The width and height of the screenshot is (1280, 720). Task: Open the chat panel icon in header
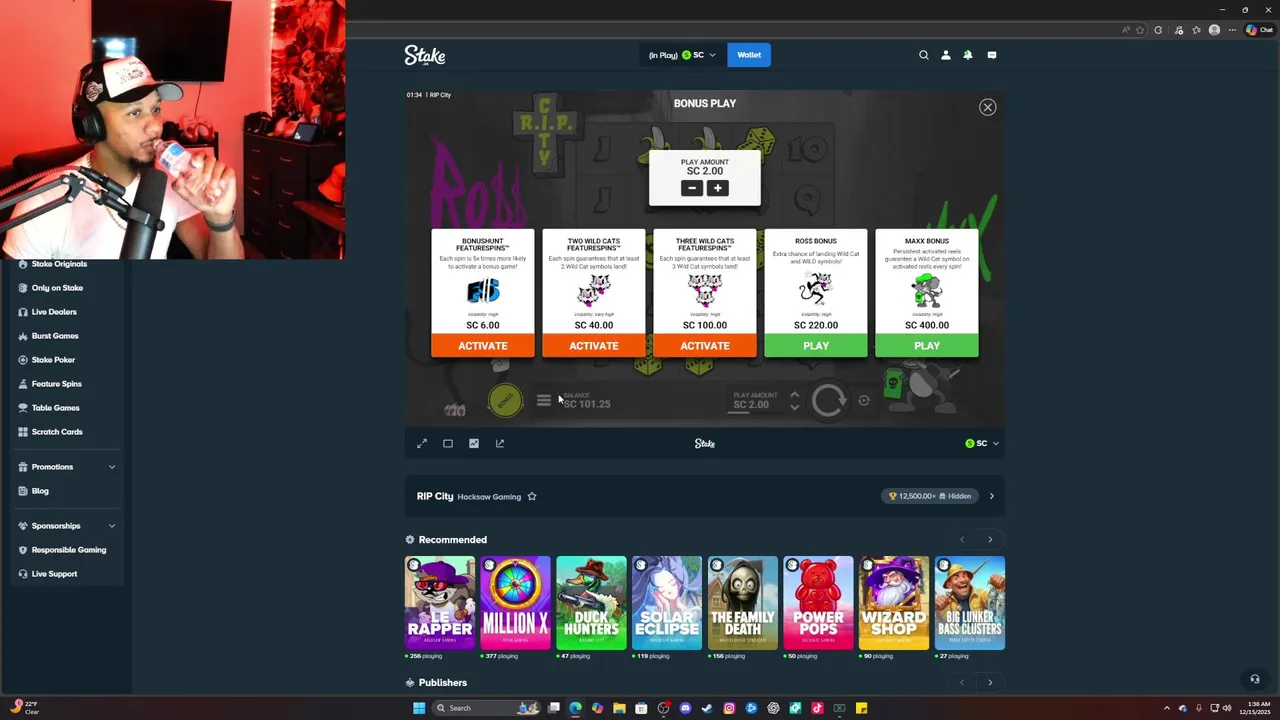[992, 55]
